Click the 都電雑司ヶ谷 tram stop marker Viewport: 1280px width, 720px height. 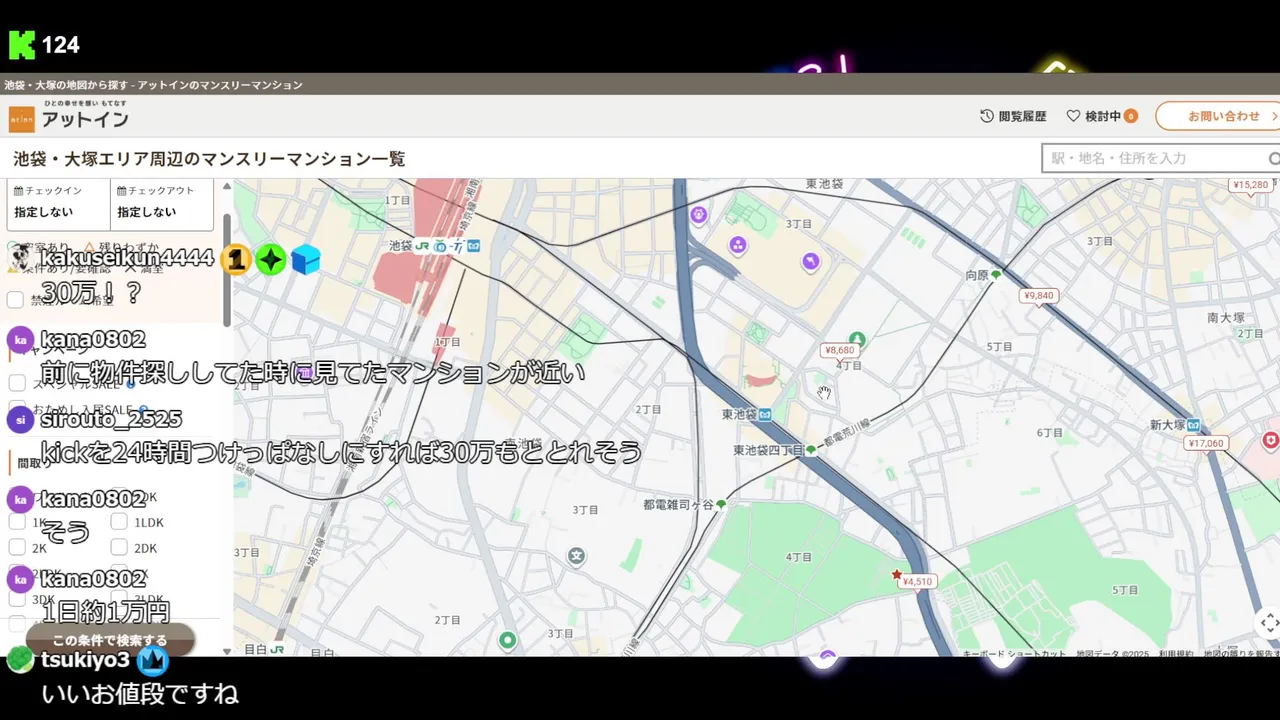pyautogui.click(x=721, y=505)
